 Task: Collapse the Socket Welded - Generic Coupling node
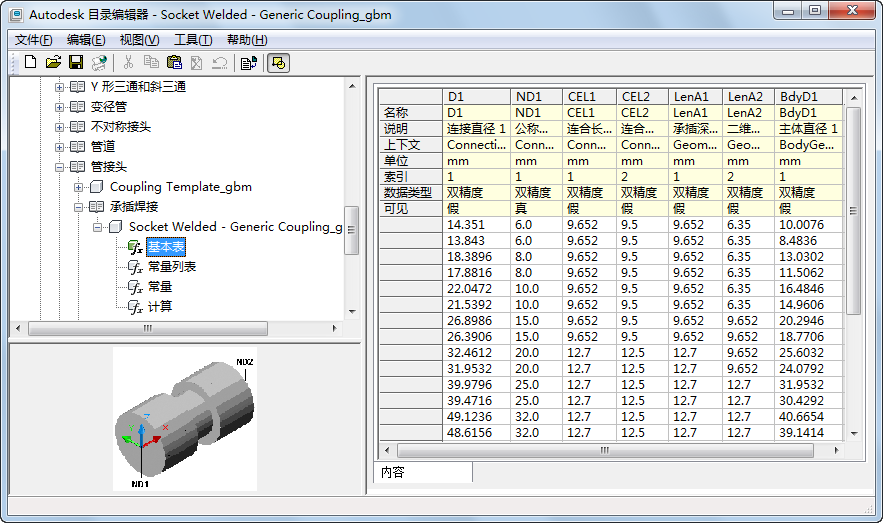tap(97, 227)
